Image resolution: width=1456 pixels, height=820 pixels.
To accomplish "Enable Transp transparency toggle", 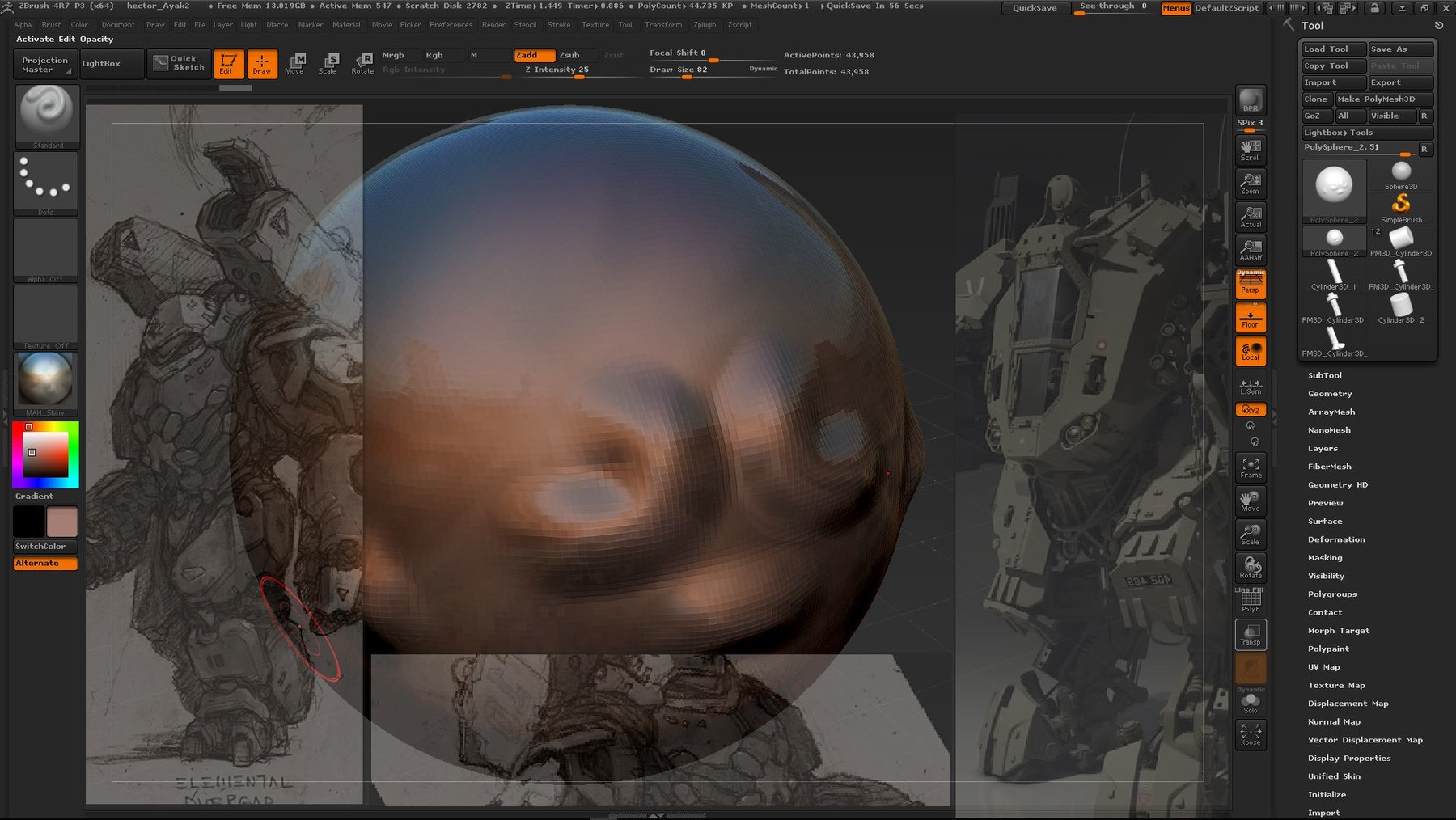I will pyautogui.click(x=1251, y=635).
